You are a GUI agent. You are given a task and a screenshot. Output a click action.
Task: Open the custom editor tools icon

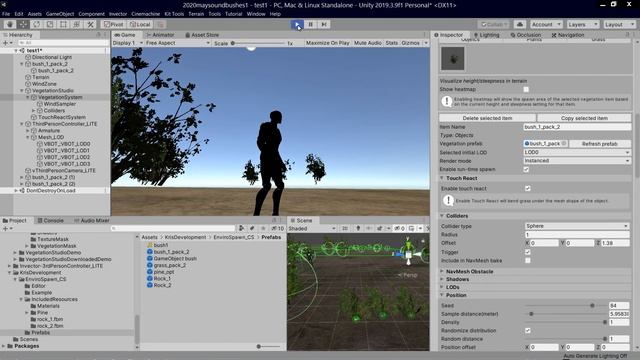[x=90, y=24]
